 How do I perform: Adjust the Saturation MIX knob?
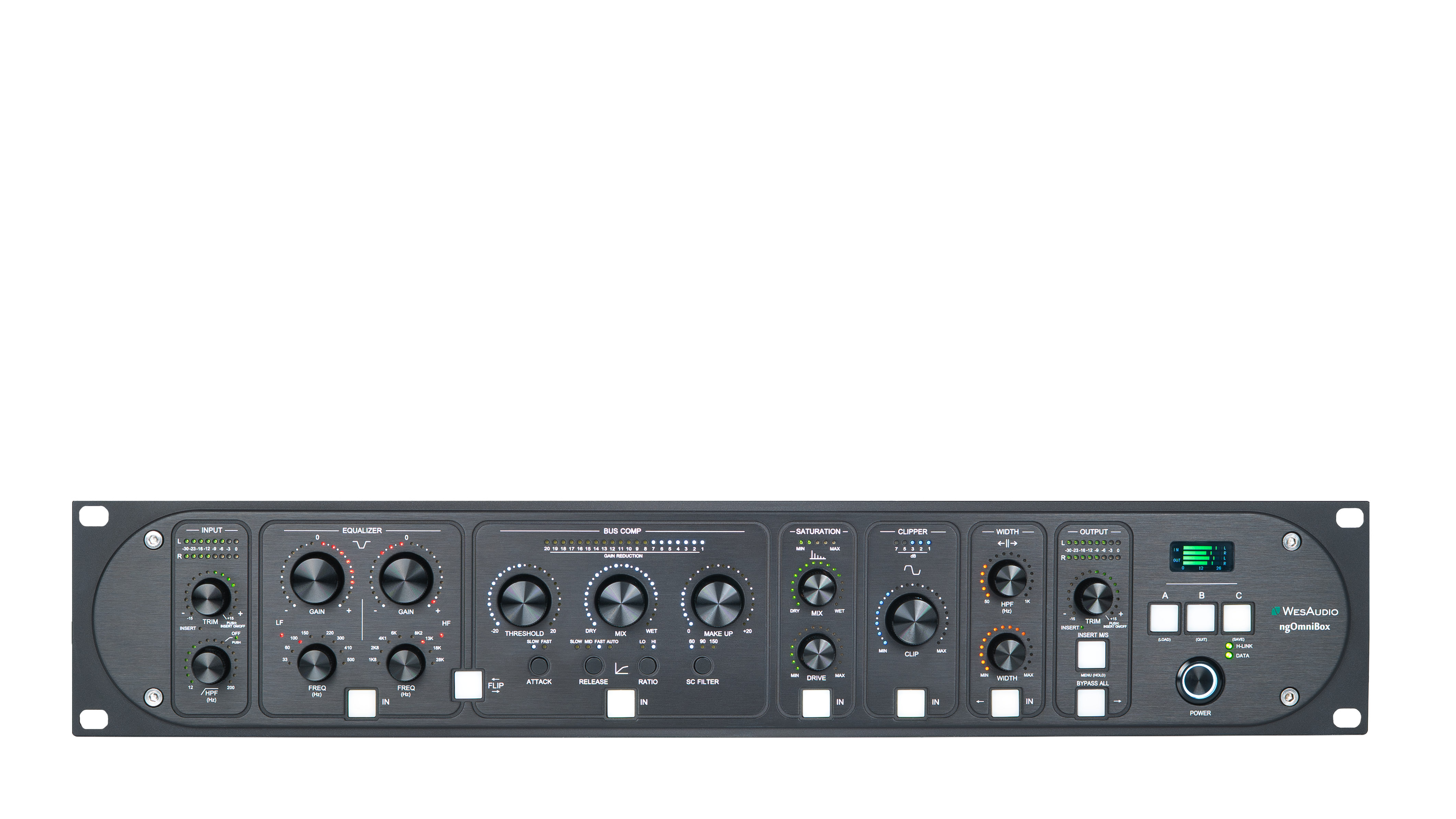click(817, 588)
